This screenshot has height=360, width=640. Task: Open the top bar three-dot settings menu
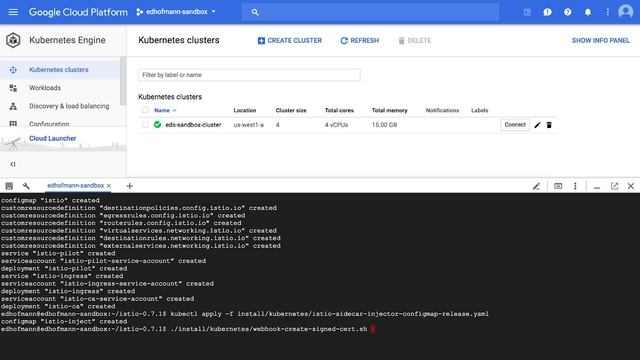pos(607,12)
